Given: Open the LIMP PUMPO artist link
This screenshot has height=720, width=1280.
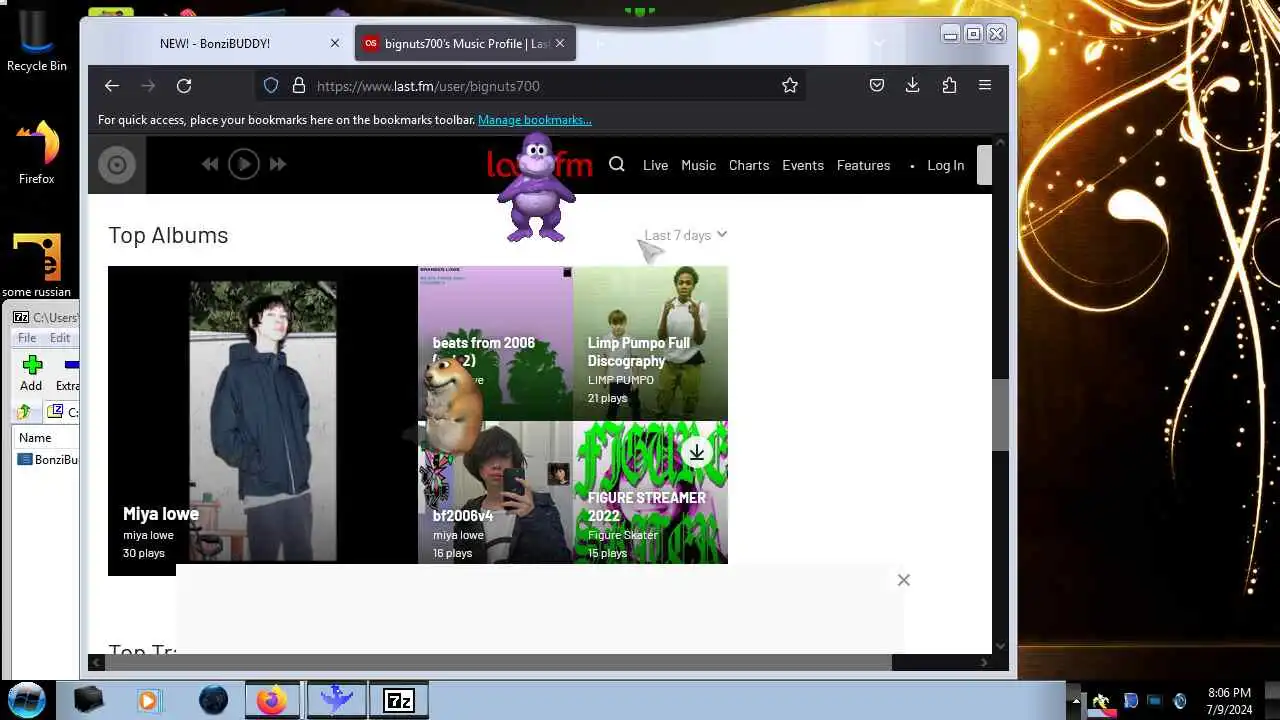Looking at the screenshot, I should [621, 380].
